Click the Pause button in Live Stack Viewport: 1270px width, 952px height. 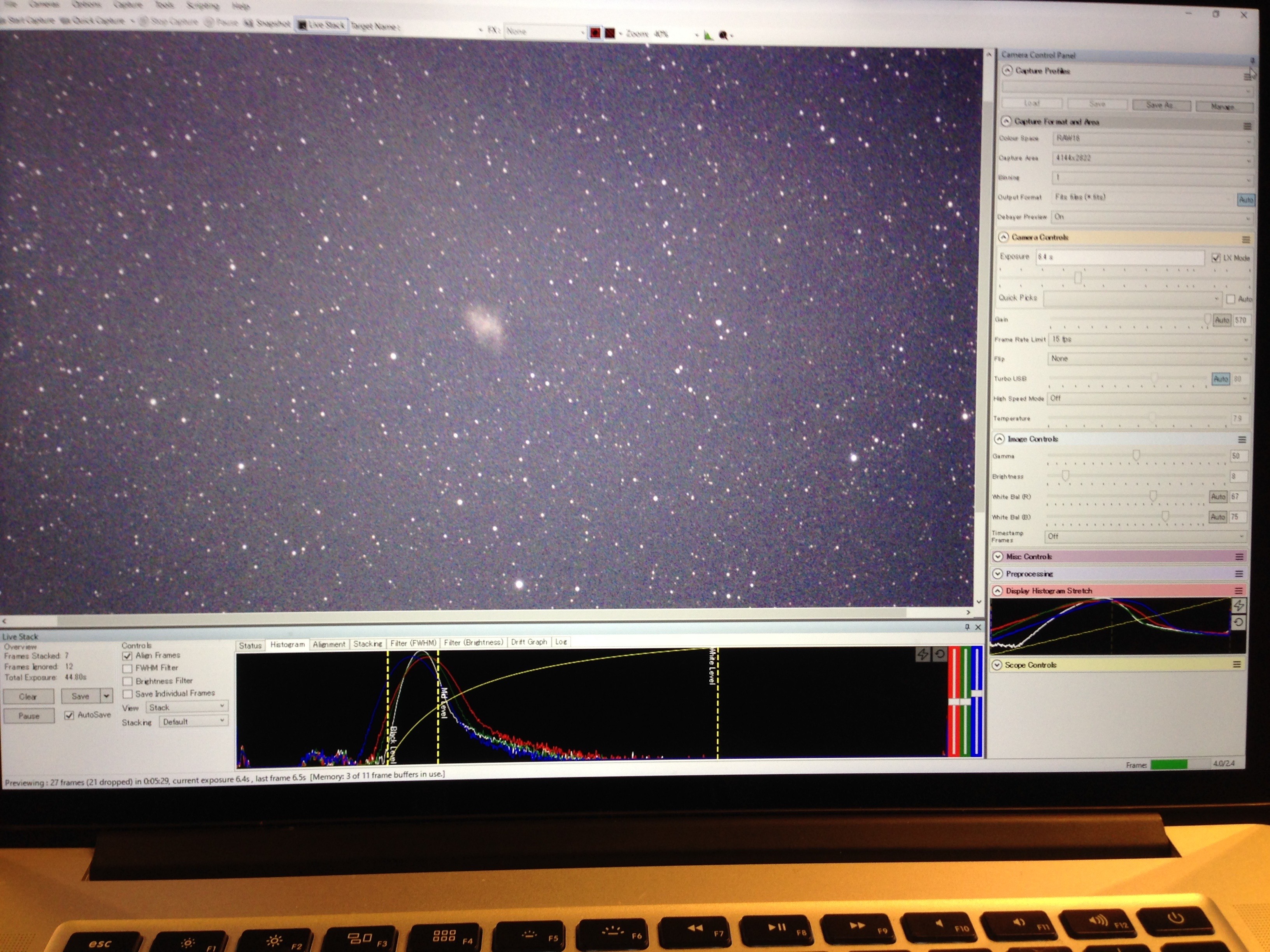coord(29,716)
